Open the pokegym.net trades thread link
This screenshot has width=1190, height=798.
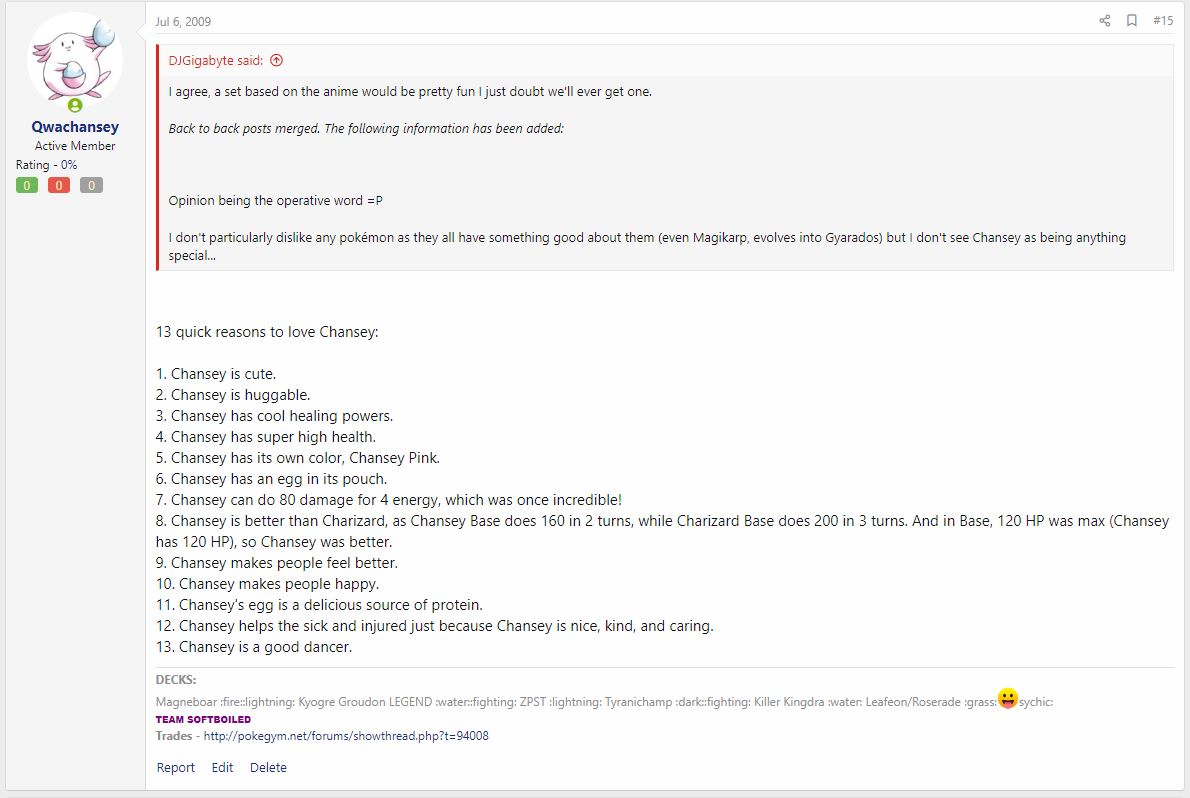click(346, 736)
